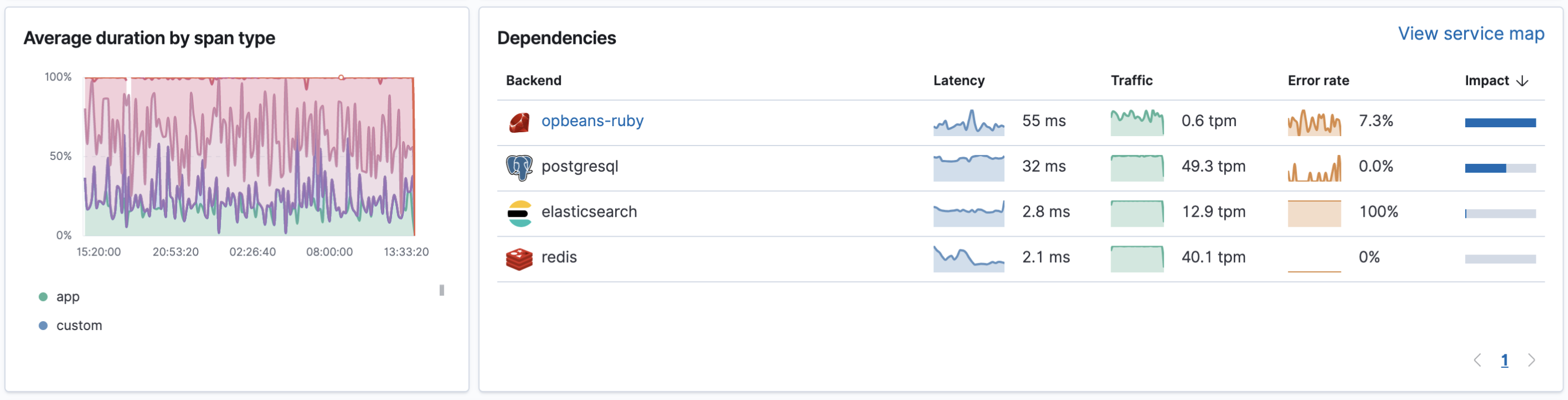Sort dependencies by the Latency column header
1568x400 pixels.
pyautogui.click(x=959, y=81)
